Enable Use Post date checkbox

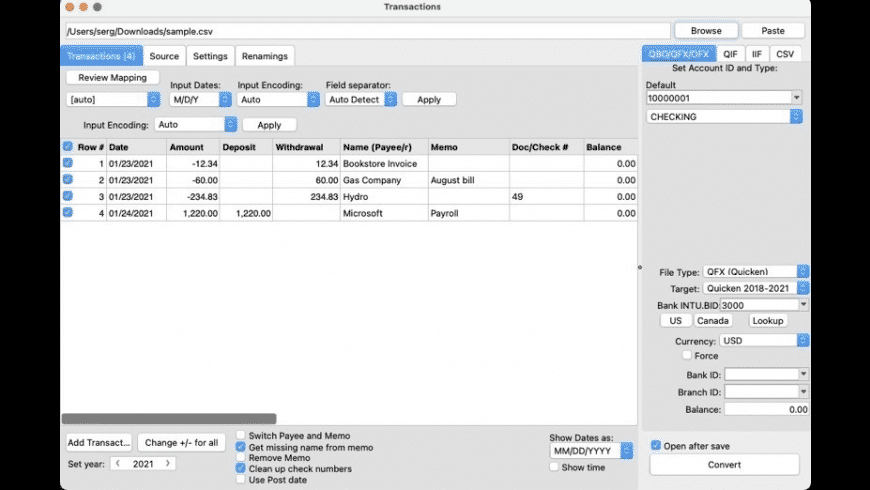pyautogui.click(x=240, y=479)
